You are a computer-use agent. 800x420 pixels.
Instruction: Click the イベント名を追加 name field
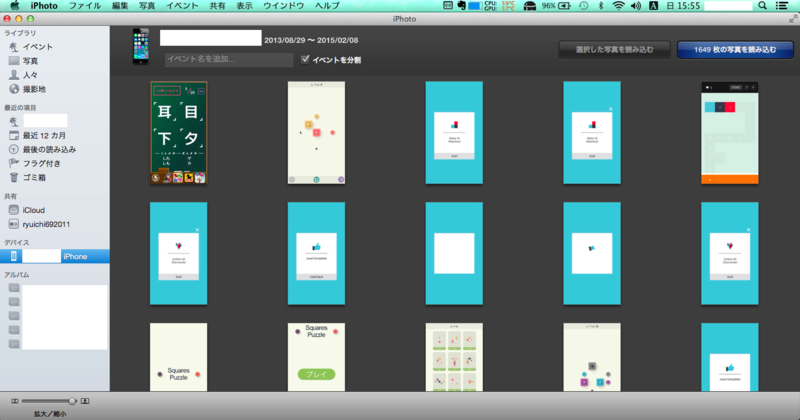pos(229,59)
